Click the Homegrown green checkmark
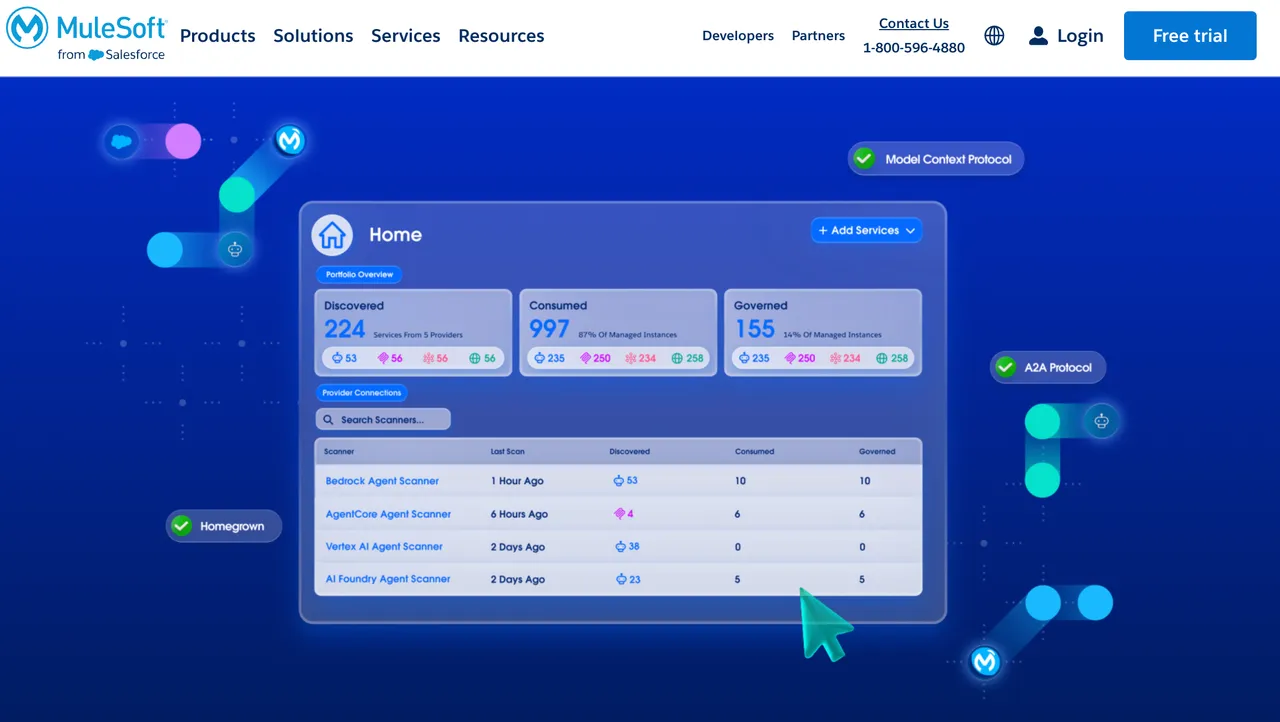 [181, 526]
